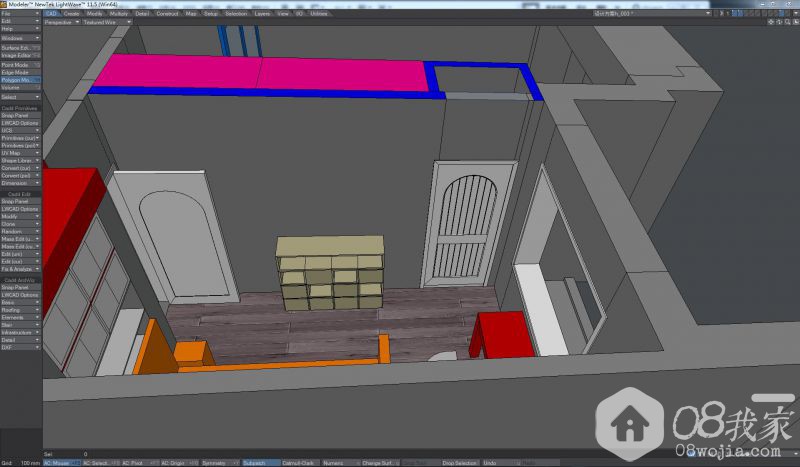Expand the Windows dropdown in sidebar
The image size is (800, 467).
coord(20,38)
